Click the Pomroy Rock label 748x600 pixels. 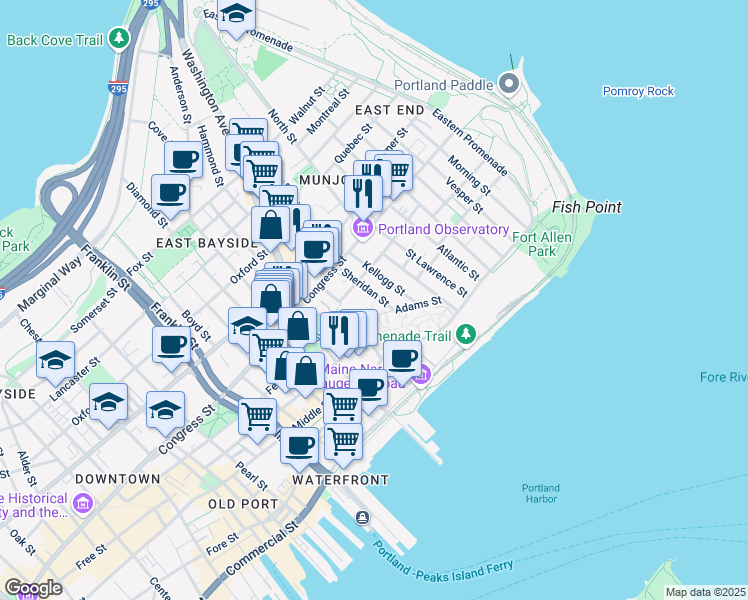638,91
